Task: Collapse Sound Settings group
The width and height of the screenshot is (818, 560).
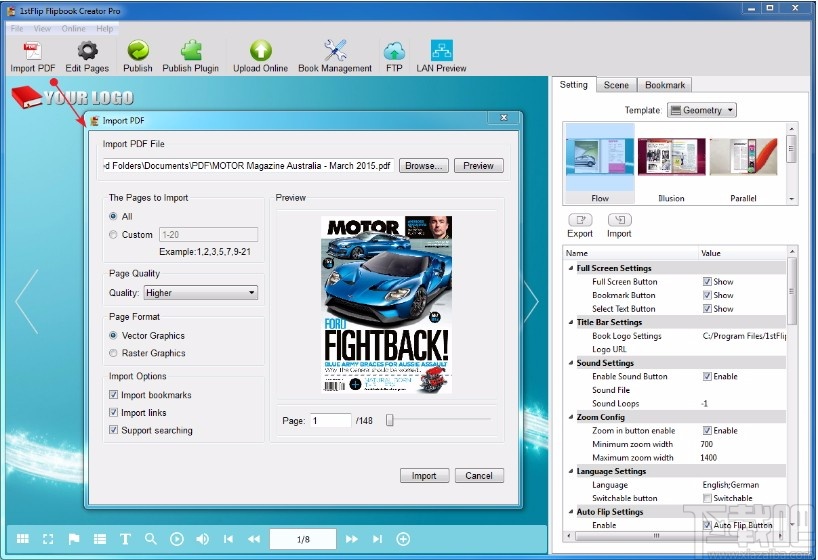Action: tap(571, 363)
